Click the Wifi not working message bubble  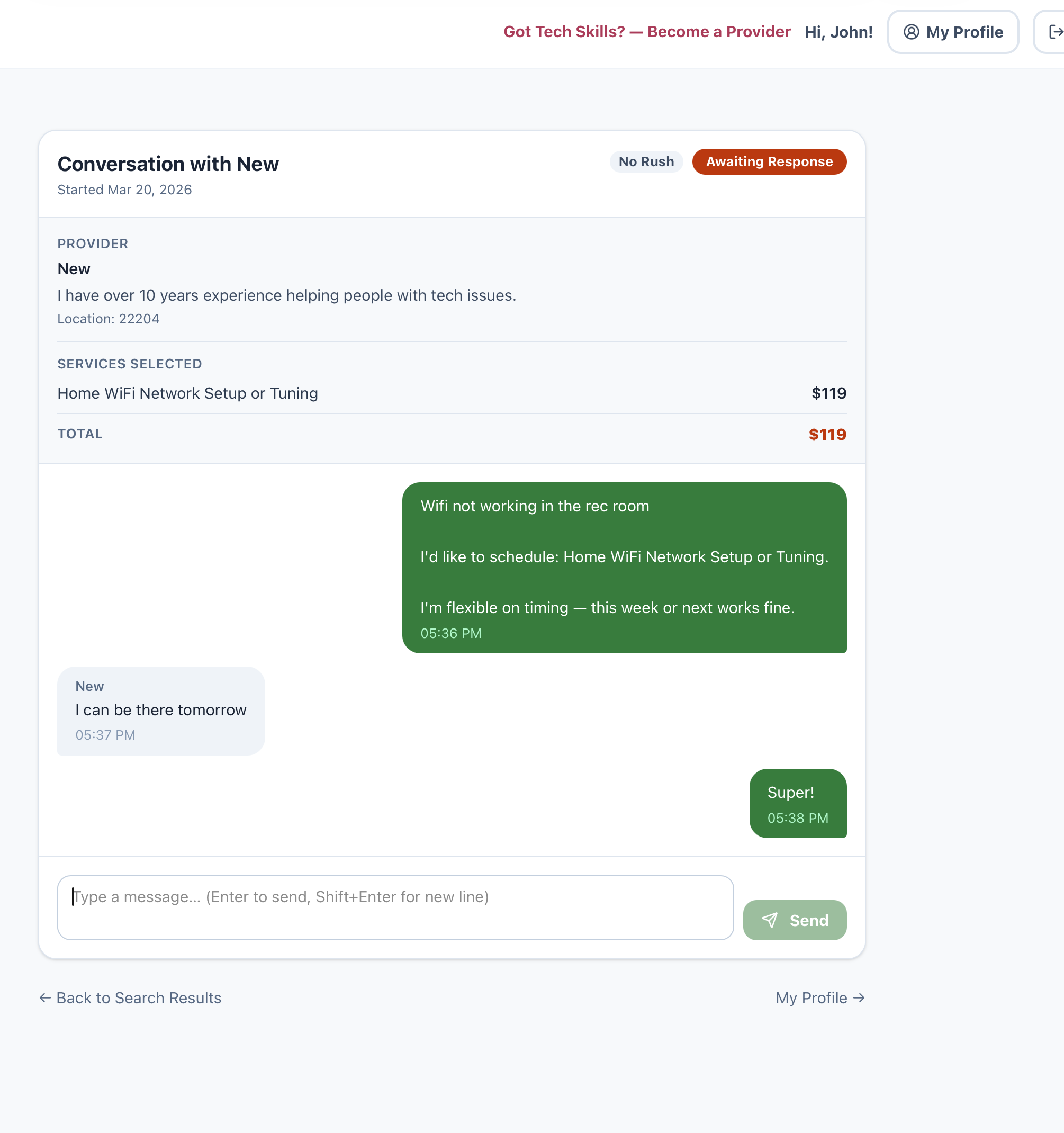point(624,568)
